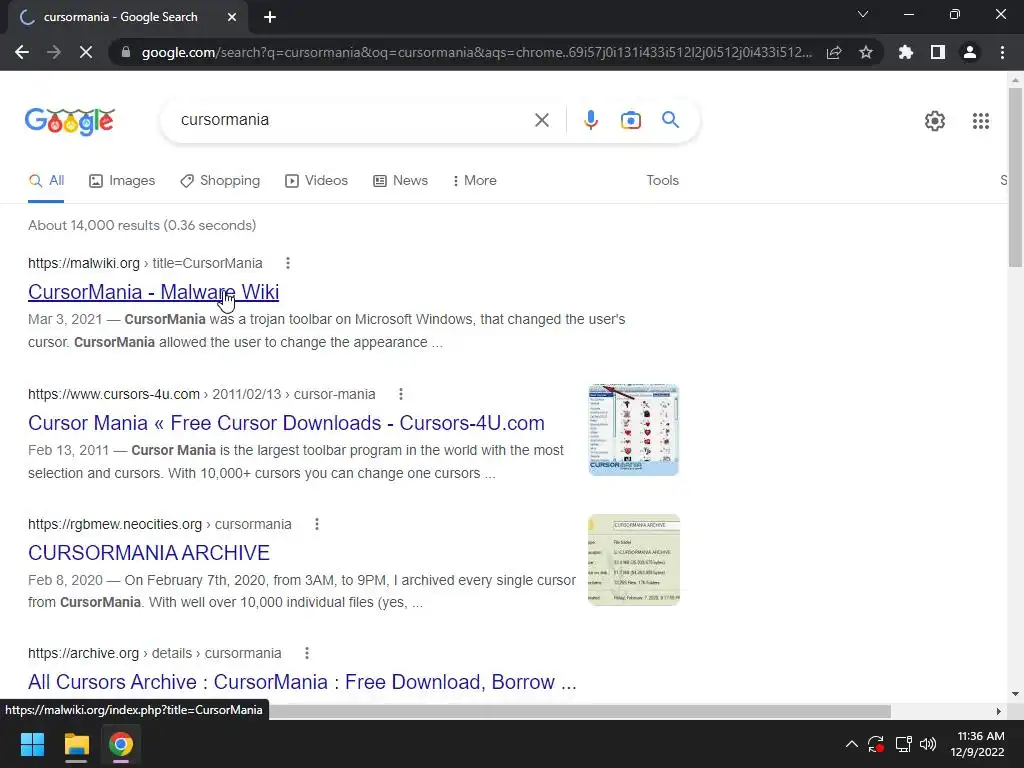This screenshot has height=768, width=1024.
Task: Open the Google apps grid
Action: (x=981, y=121)
